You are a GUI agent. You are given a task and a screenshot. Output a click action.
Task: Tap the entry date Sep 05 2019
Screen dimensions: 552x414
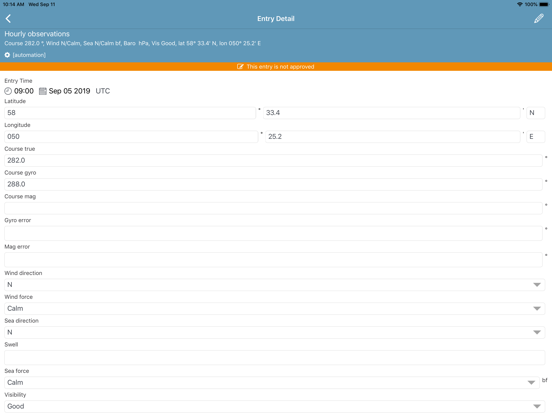(x=69, y=91)
